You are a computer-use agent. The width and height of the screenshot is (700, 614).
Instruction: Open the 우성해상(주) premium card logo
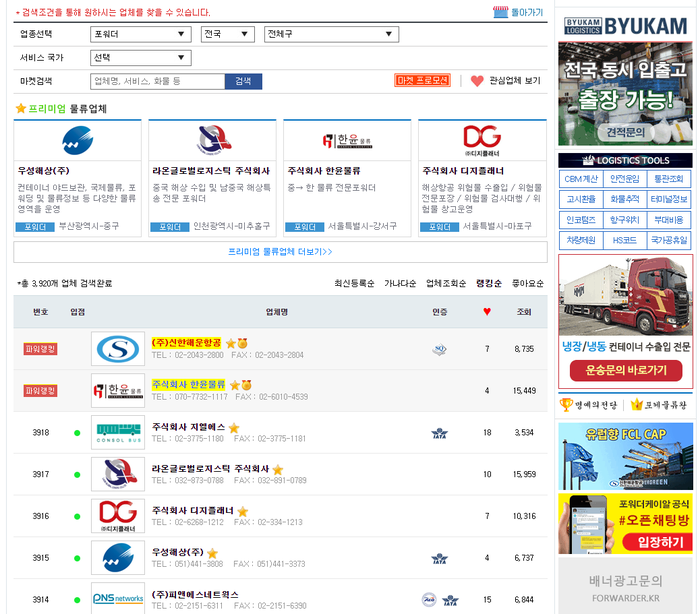pos(78,140)
